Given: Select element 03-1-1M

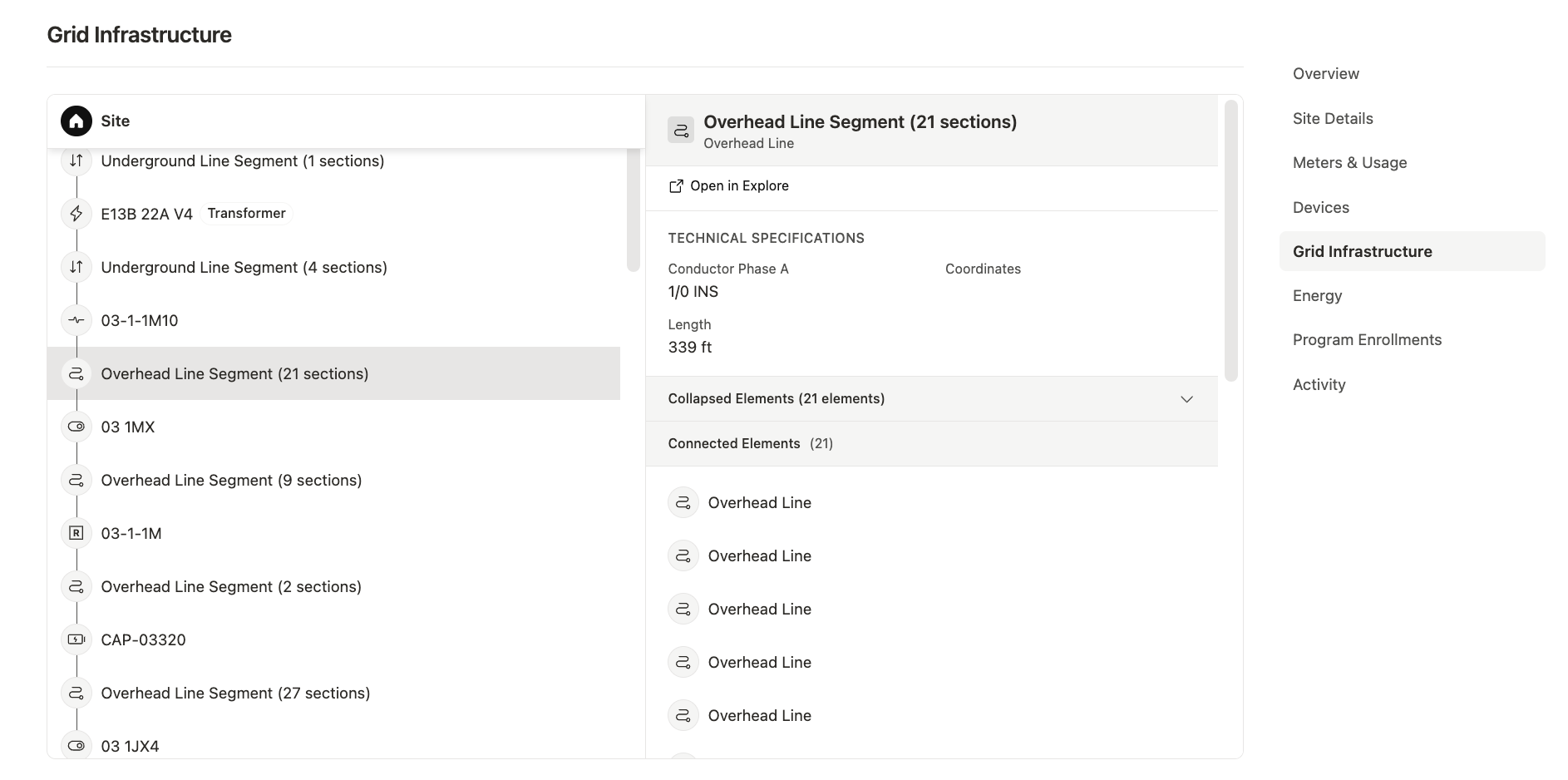Looking at the screenshot, I should 333,533.
